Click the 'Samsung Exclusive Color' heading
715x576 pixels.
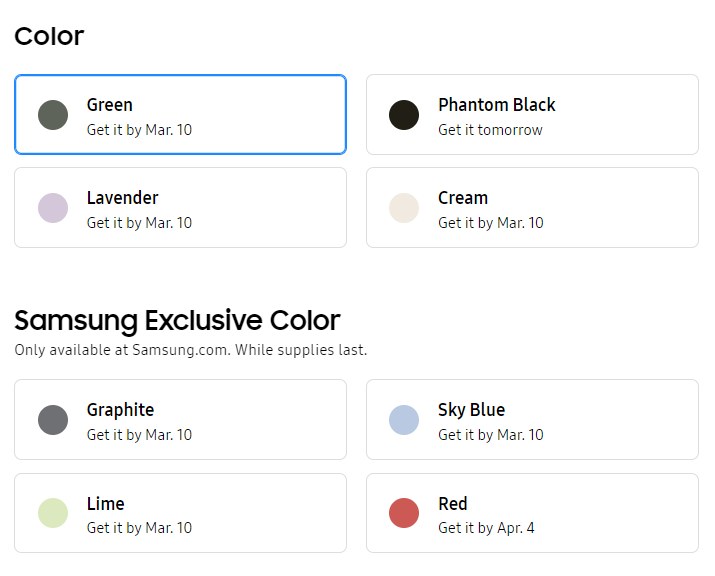[x=177, y=320]
